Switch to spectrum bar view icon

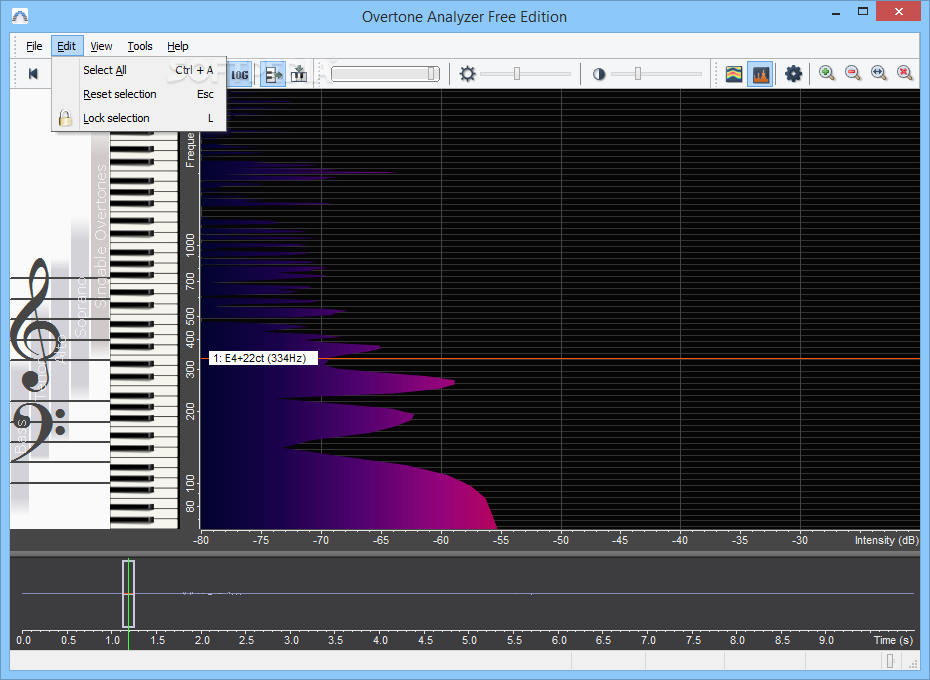(x=760, y=74)
